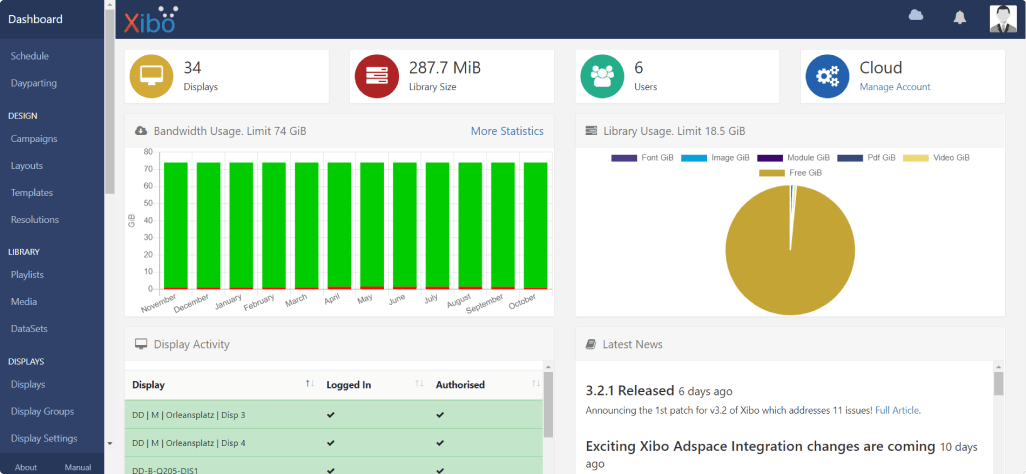Image resolution: width=1026 pixels, height=474 pixels.
Task: Open the More Statistics link
Action: tap(507, 131)
